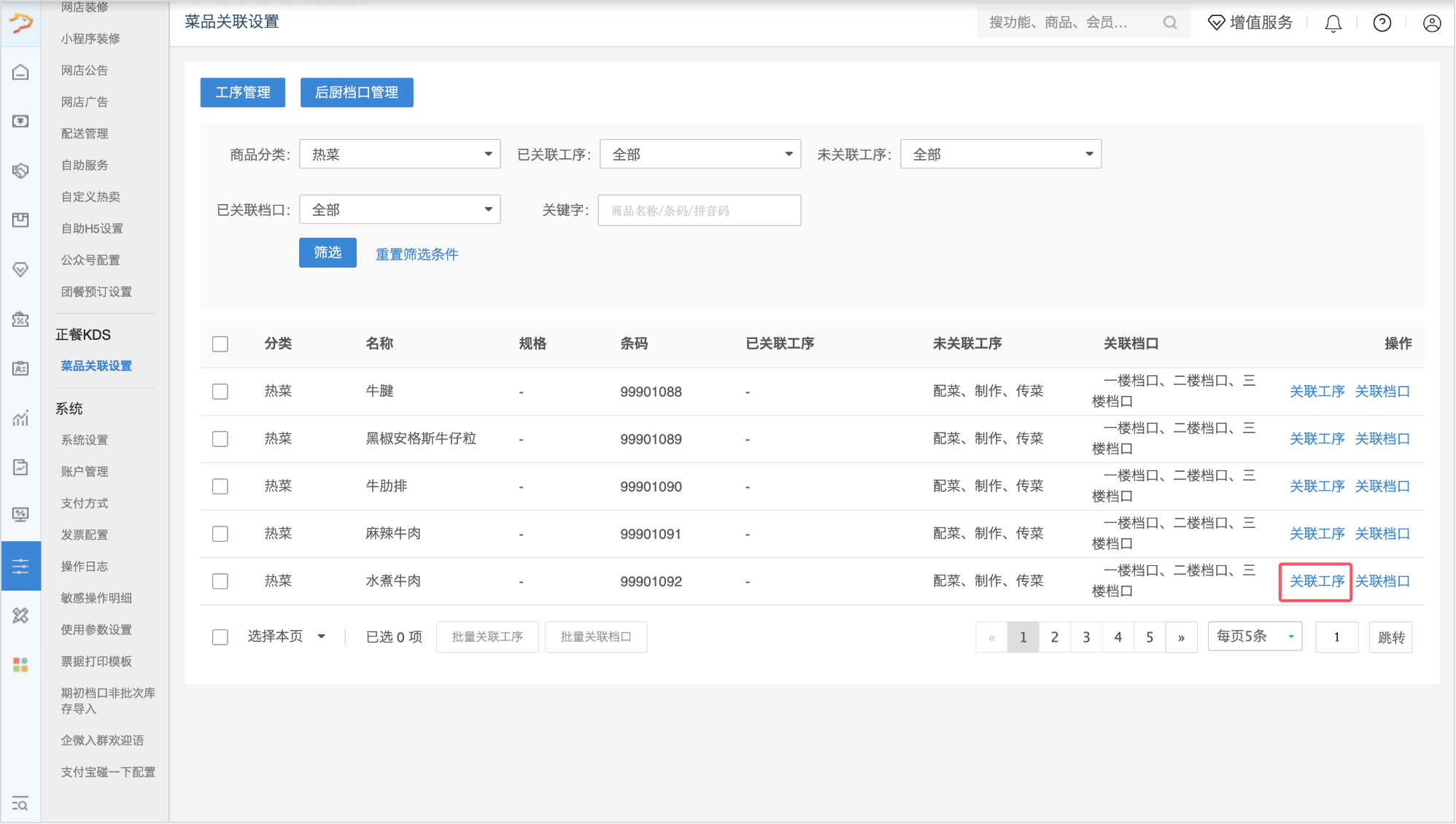Click barcode text 99901090
Image resolution: width=1456 pixels, height=824 pixels.
pyautogui.click(x=651, y=486)
